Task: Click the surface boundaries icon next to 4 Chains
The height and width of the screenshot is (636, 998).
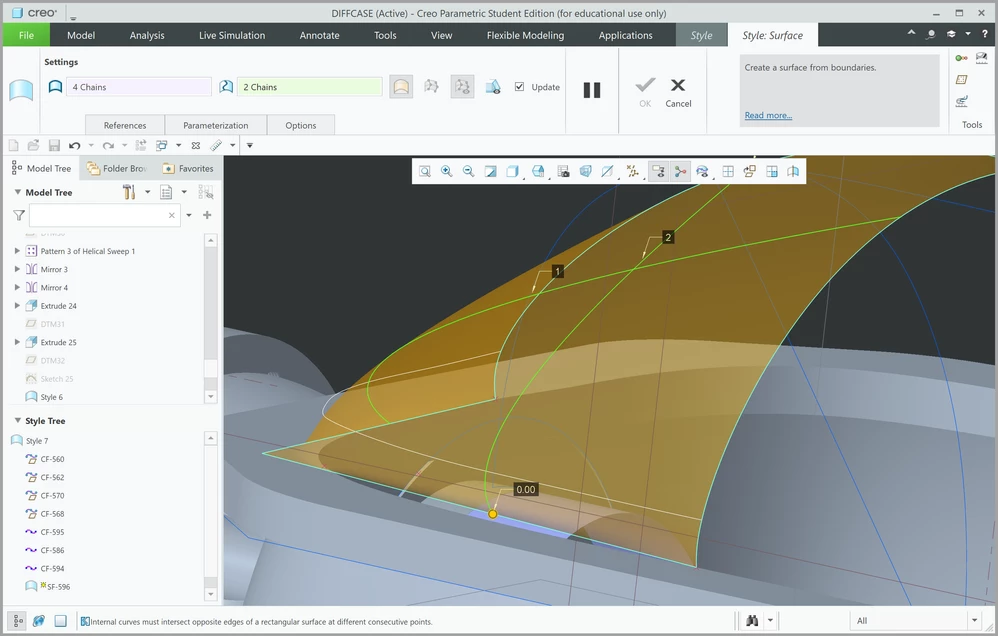Action: pos(55,86)
